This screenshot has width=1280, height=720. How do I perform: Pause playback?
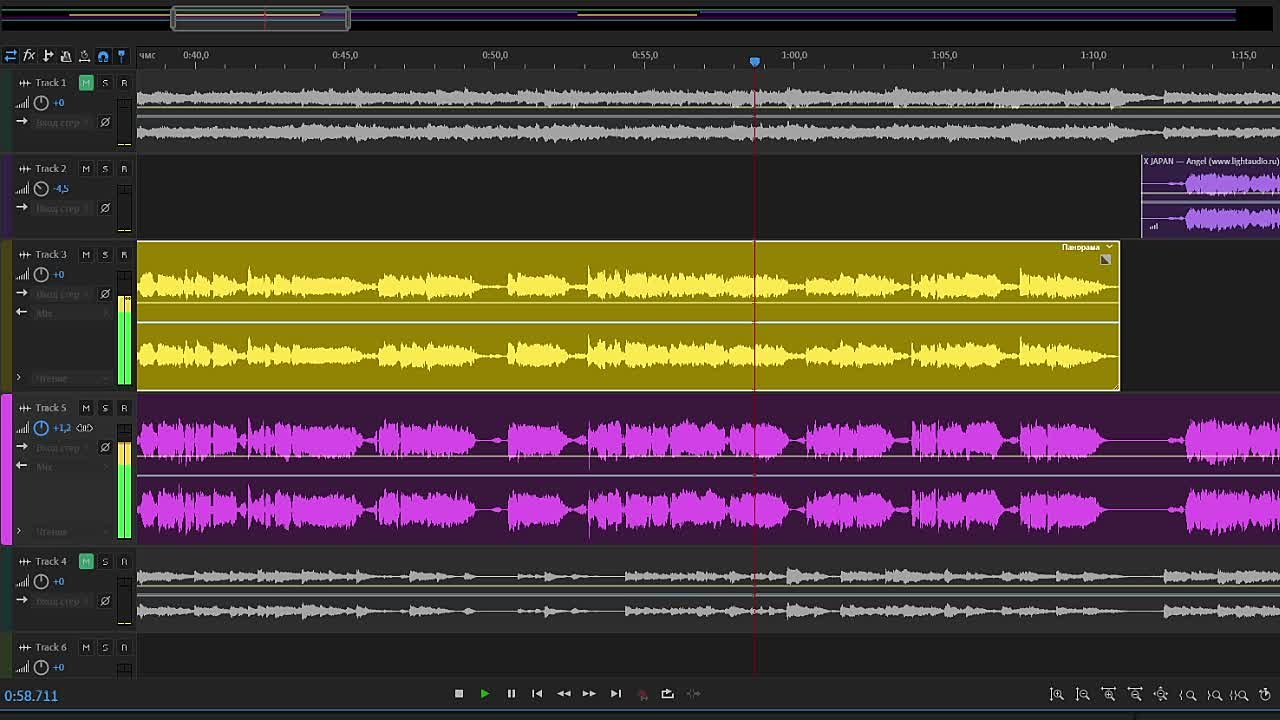pyautogui.click(x=511, y=694)
